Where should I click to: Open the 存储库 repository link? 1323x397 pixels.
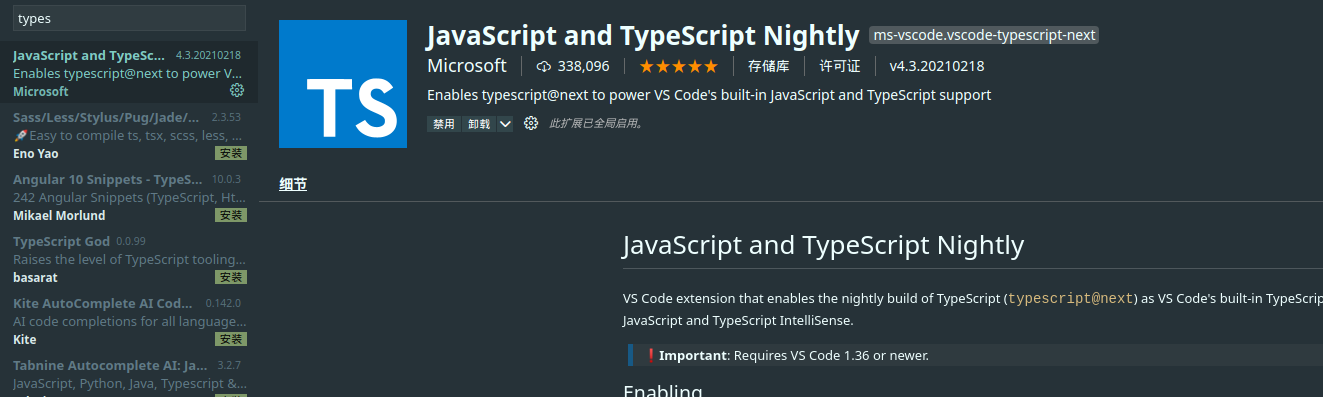[x=769, y=66]
